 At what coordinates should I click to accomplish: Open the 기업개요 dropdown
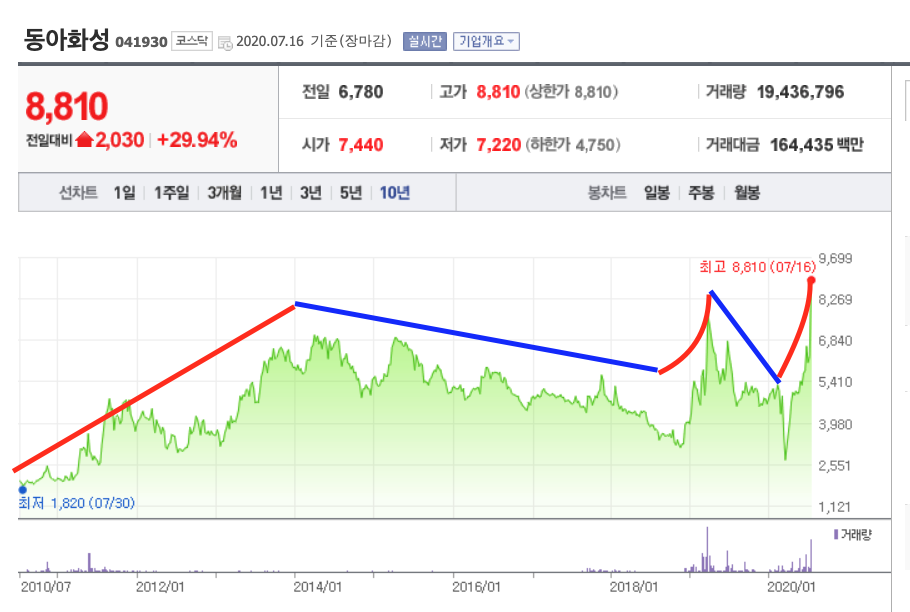tap(486, 41)
